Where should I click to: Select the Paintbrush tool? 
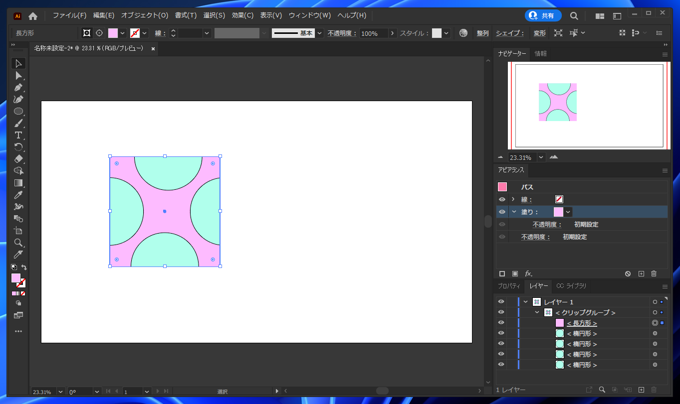pos(18,124)
